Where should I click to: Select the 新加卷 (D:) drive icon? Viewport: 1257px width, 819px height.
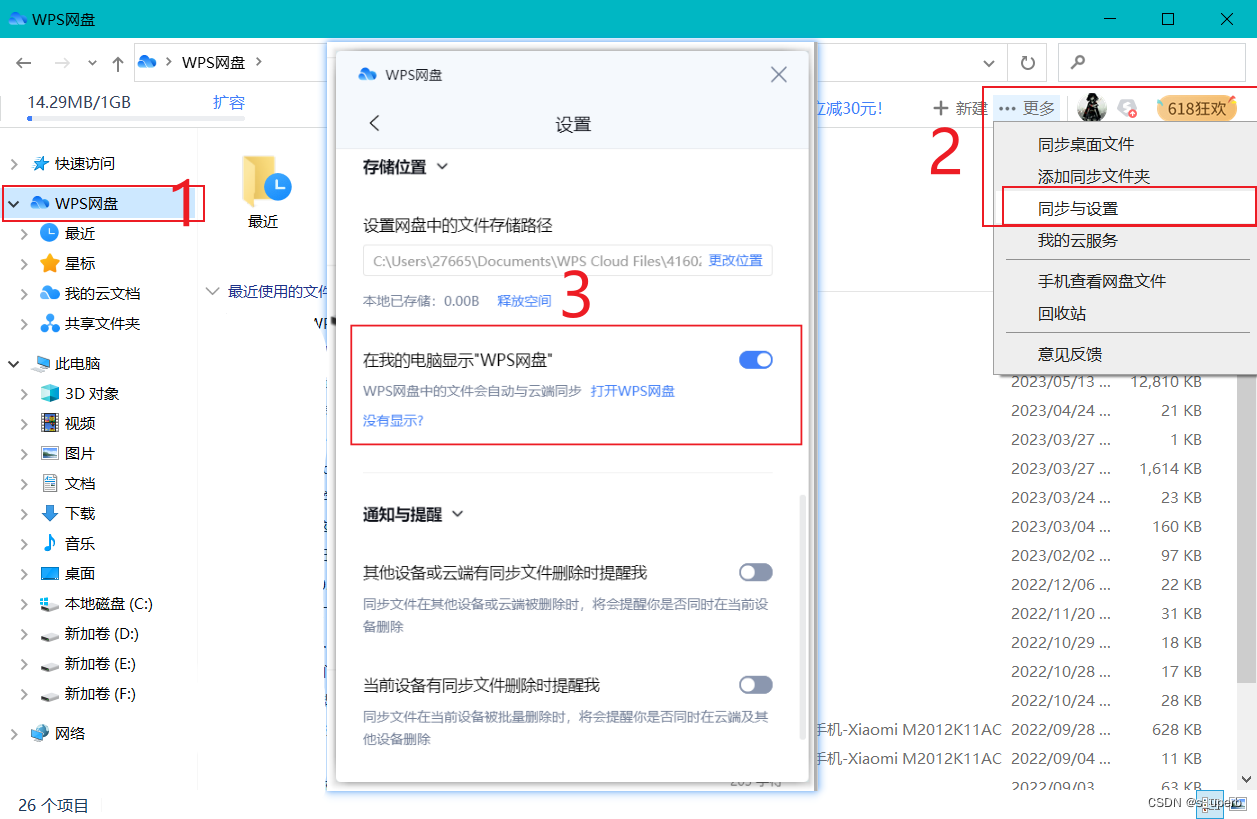click(x=50, y=634)
